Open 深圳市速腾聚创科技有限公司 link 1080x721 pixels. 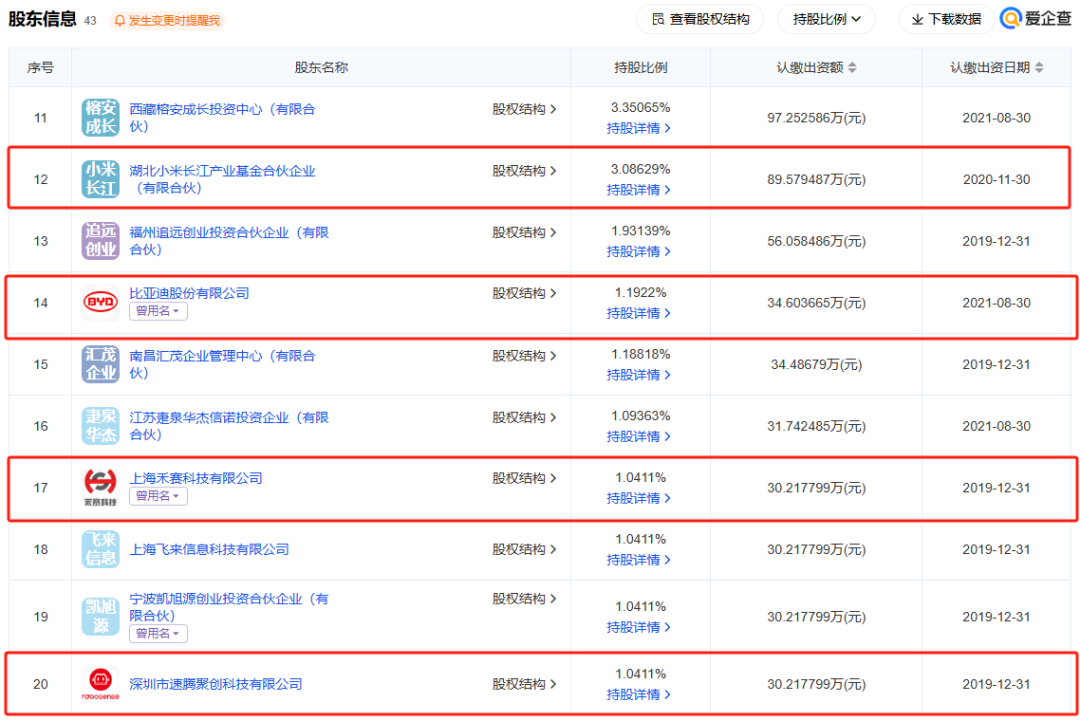click(x=216, y=685)
